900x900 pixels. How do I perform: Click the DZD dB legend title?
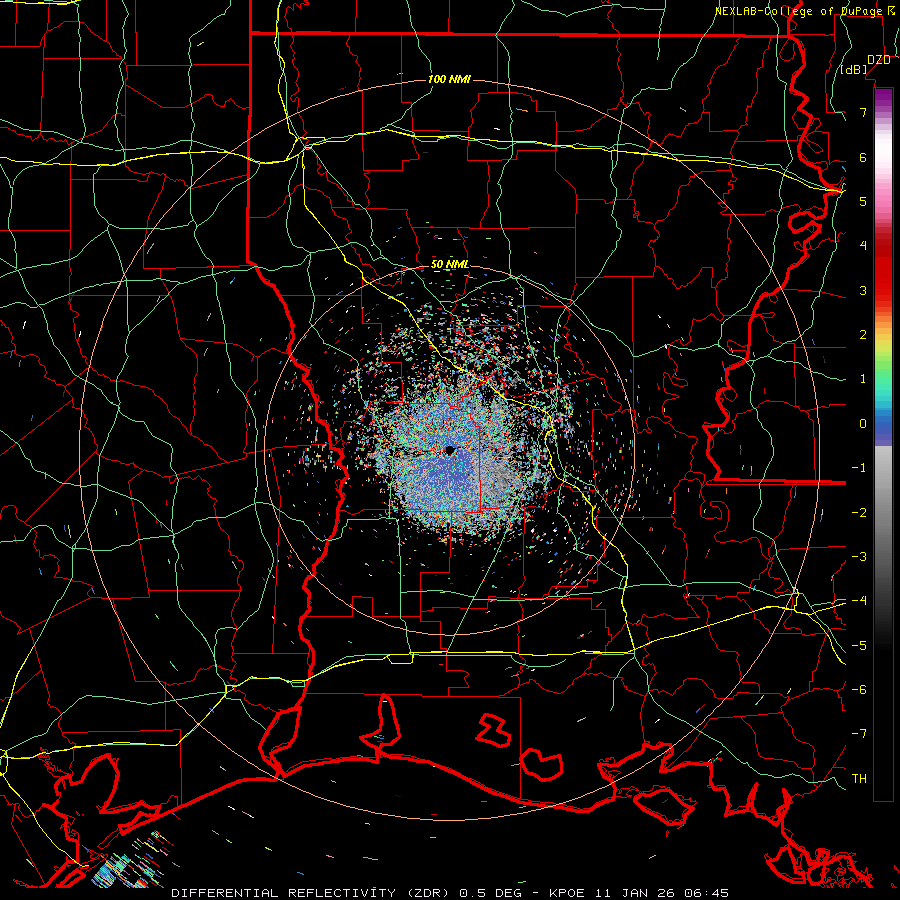[866, 64]
